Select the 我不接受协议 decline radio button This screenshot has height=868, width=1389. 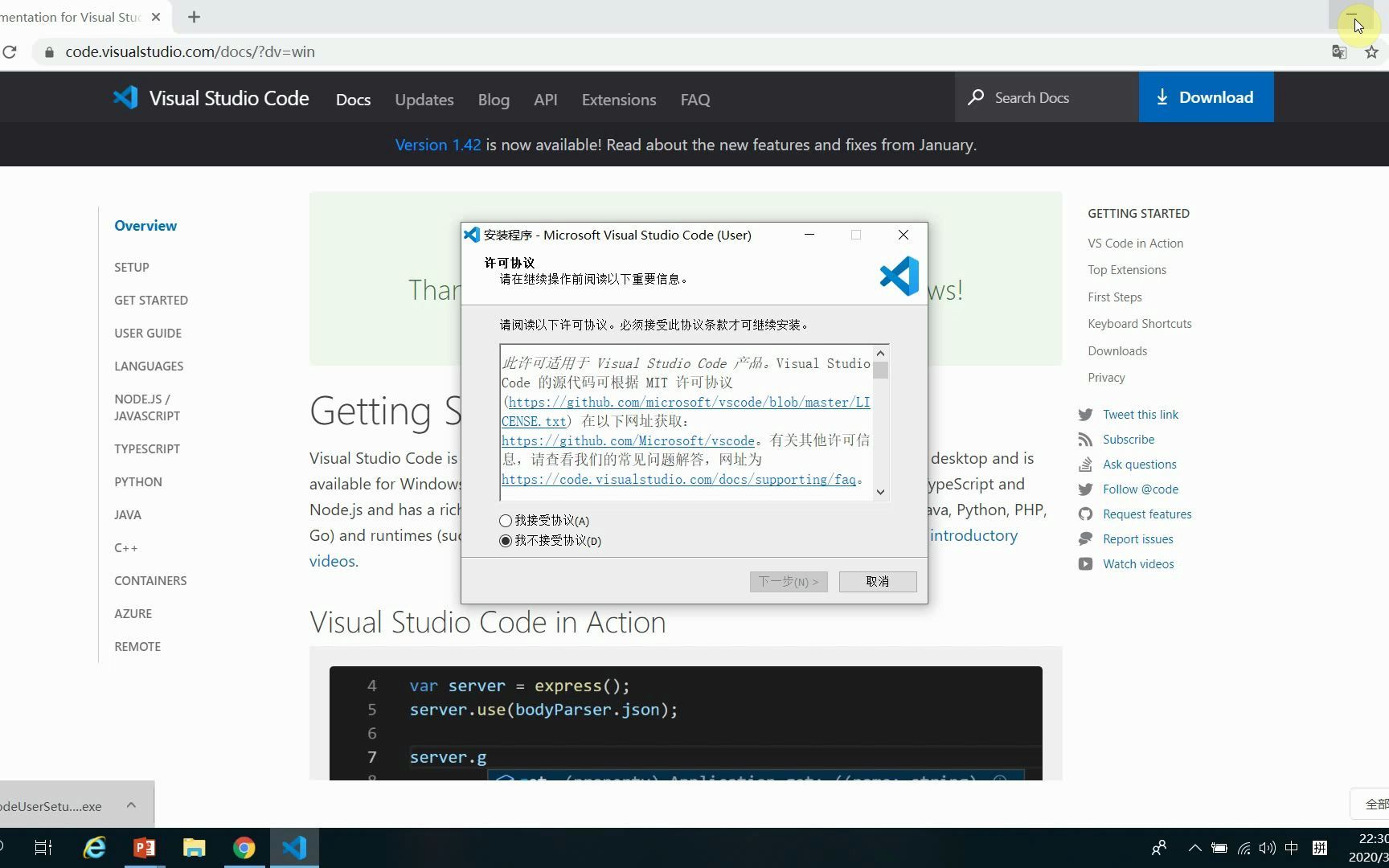(x=506, y=541)
